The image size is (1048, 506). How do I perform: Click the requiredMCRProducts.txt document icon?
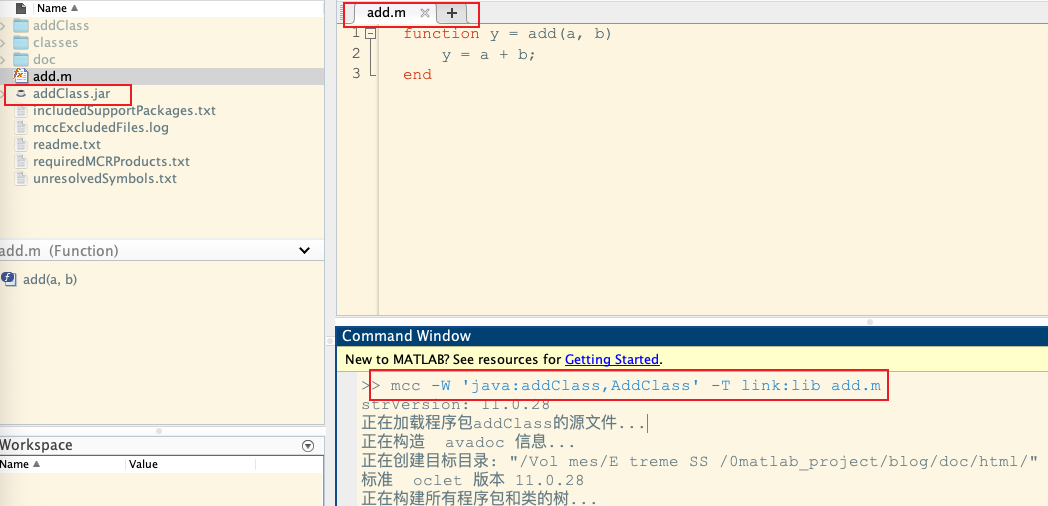[x=21, y=162]
